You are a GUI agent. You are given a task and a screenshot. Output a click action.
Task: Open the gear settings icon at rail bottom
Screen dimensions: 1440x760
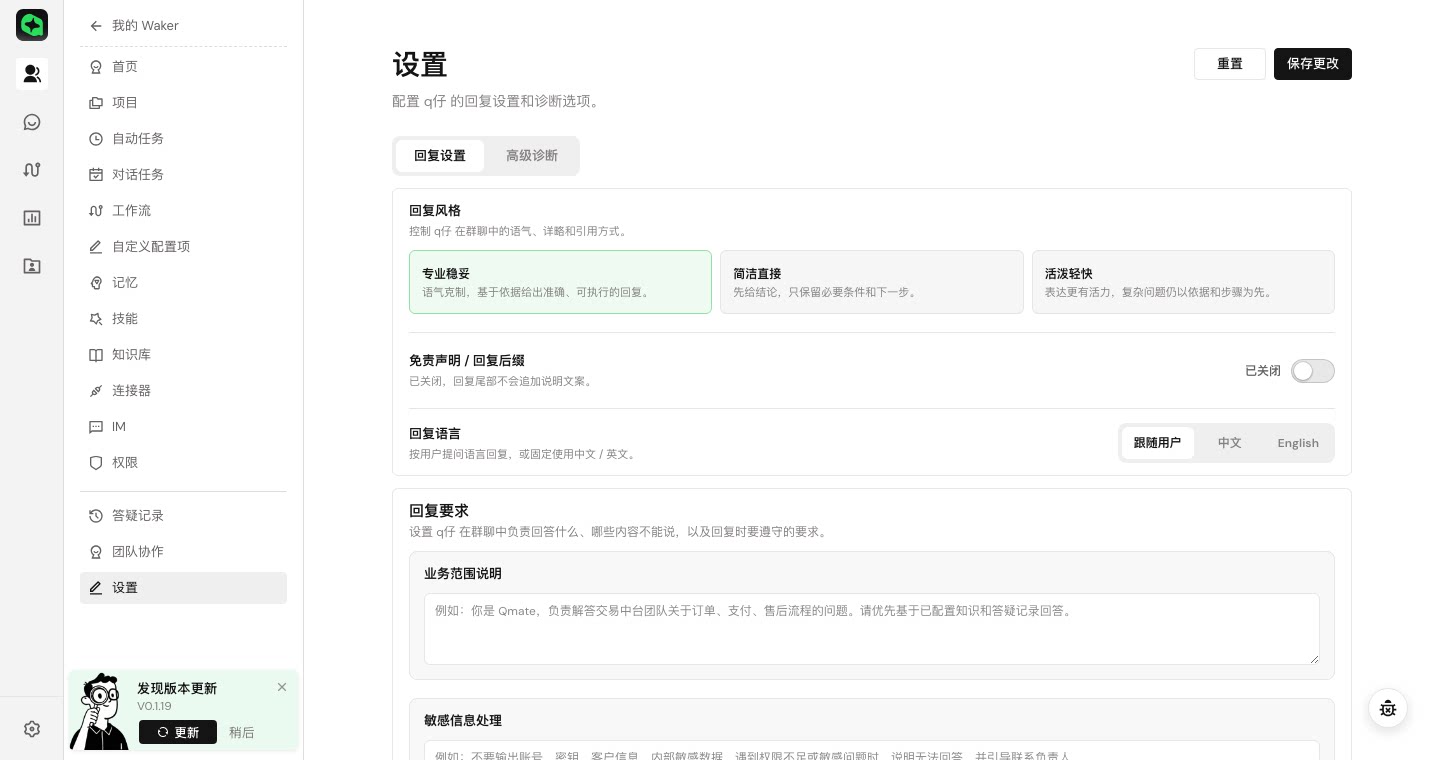click(x=32, y=729)
